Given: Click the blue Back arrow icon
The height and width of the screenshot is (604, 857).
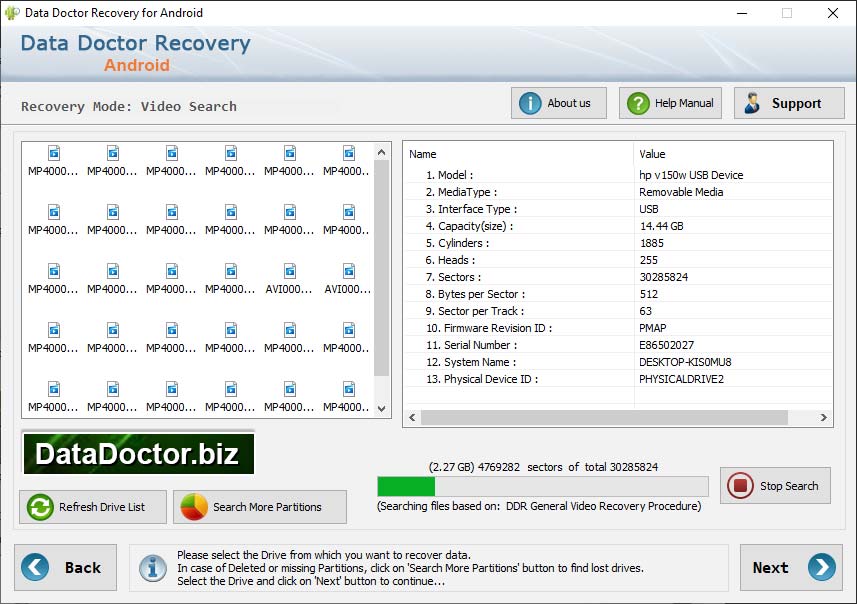Looking at the screenshot, I should (34, 567).
